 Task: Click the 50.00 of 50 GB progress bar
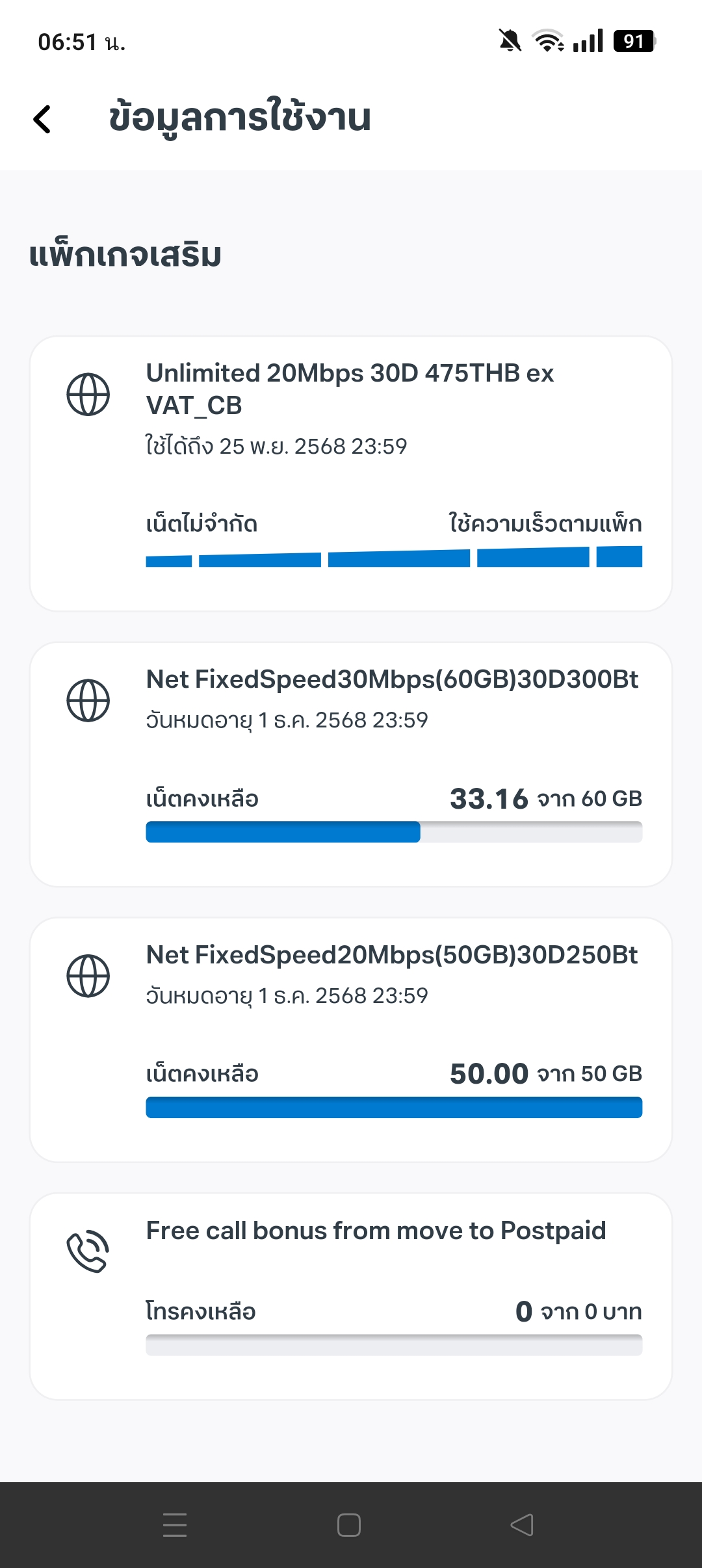tap(394, 1108)
